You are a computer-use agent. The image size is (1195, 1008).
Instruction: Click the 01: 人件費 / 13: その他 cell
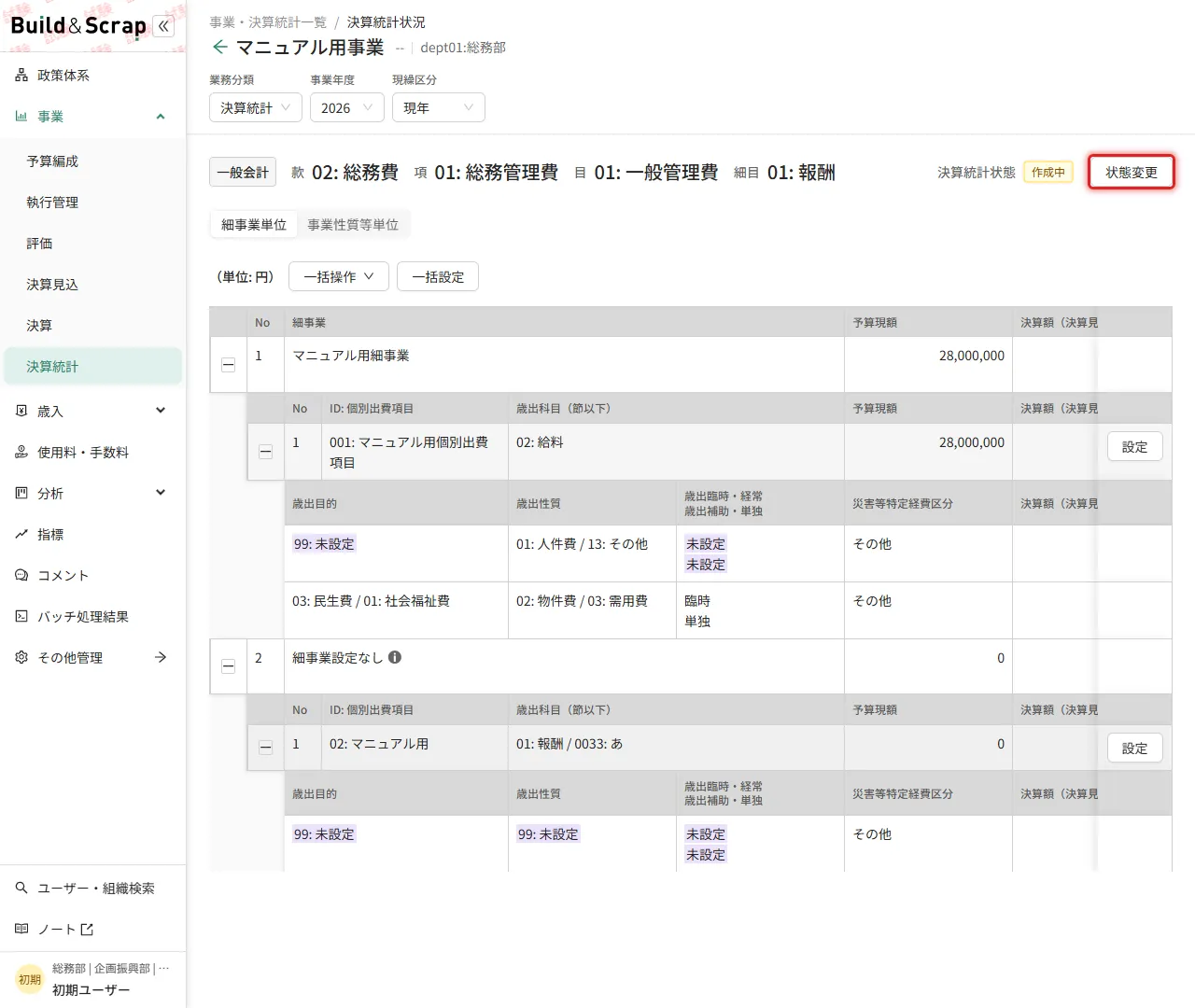(592, 553)
